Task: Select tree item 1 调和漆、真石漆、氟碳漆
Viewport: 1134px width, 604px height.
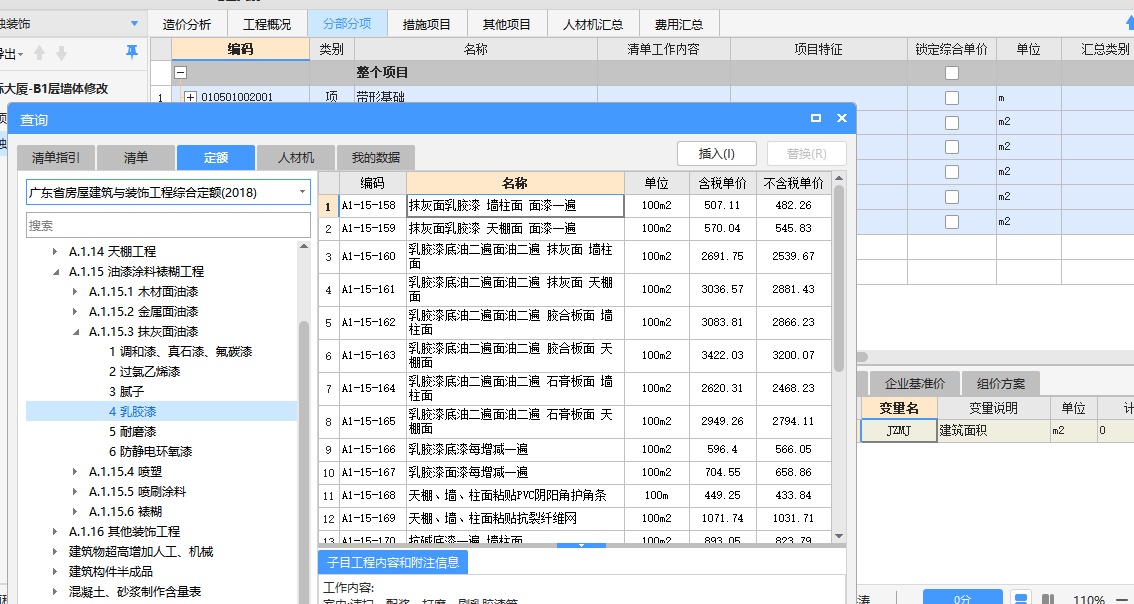Action: pos(181,352)
